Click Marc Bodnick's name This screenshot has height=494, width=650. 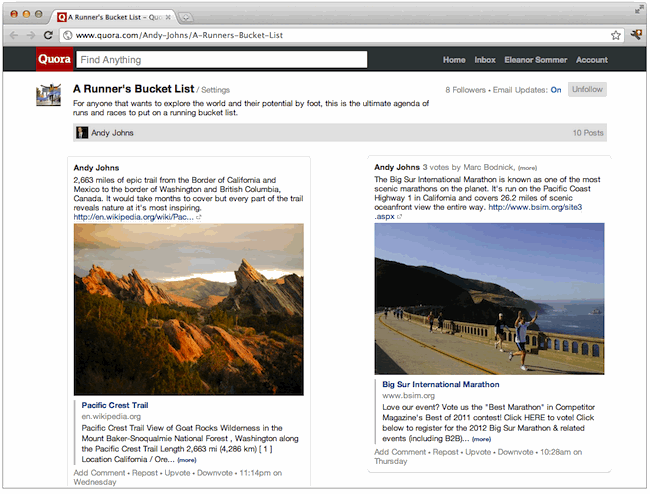click(x=488, y=167)
